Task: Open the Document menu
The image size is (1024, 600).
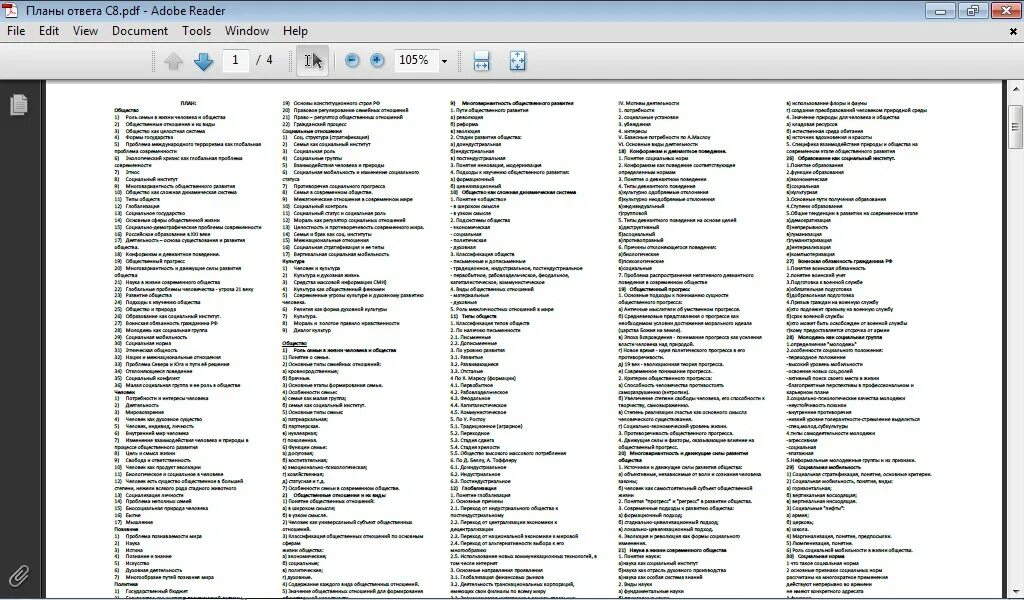Action: click(140, 31)
